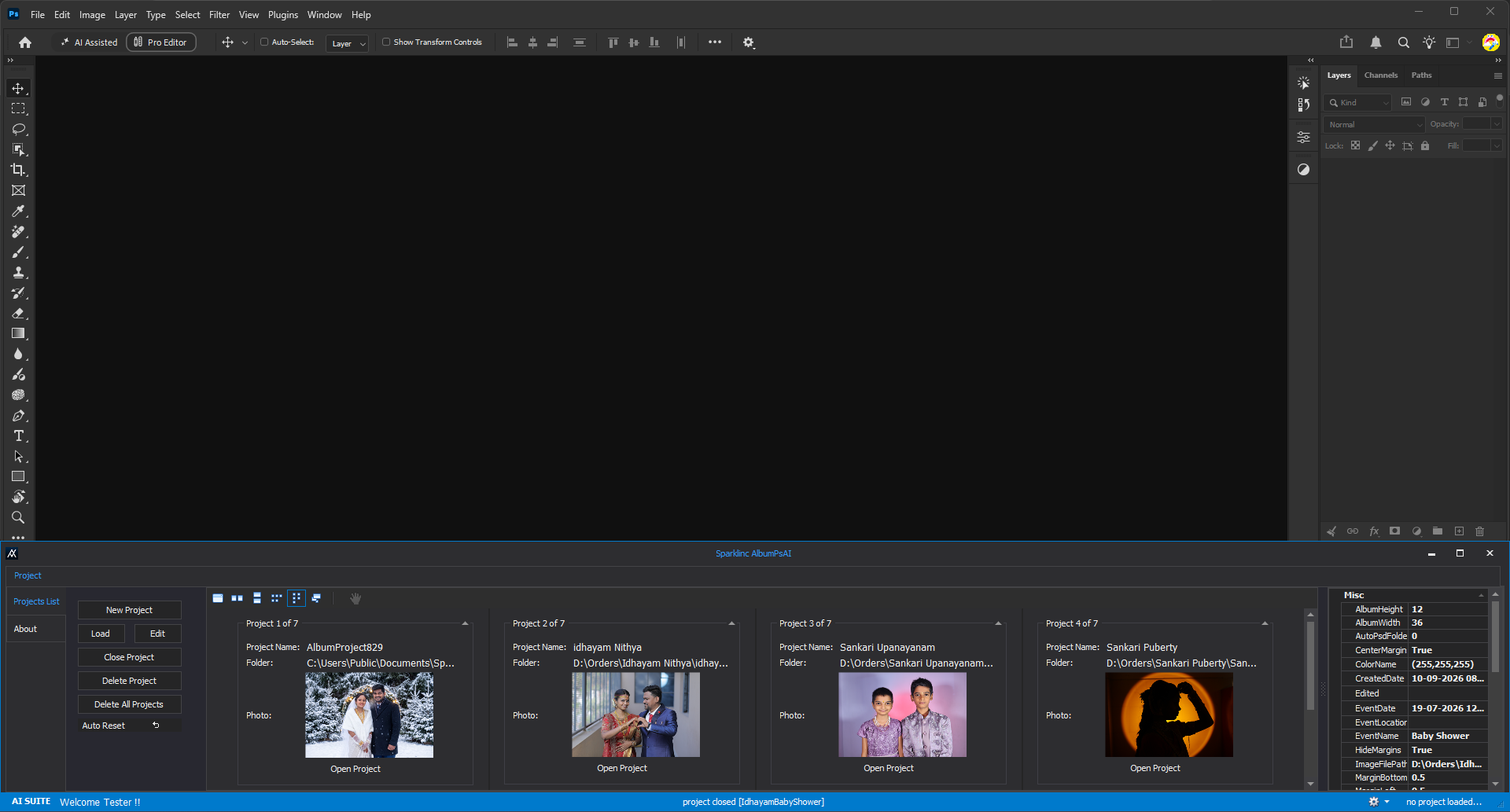The width and height of the screenshot is (1510, 812).
Task: Toggle the Auto Reset option
Action: 130,726
